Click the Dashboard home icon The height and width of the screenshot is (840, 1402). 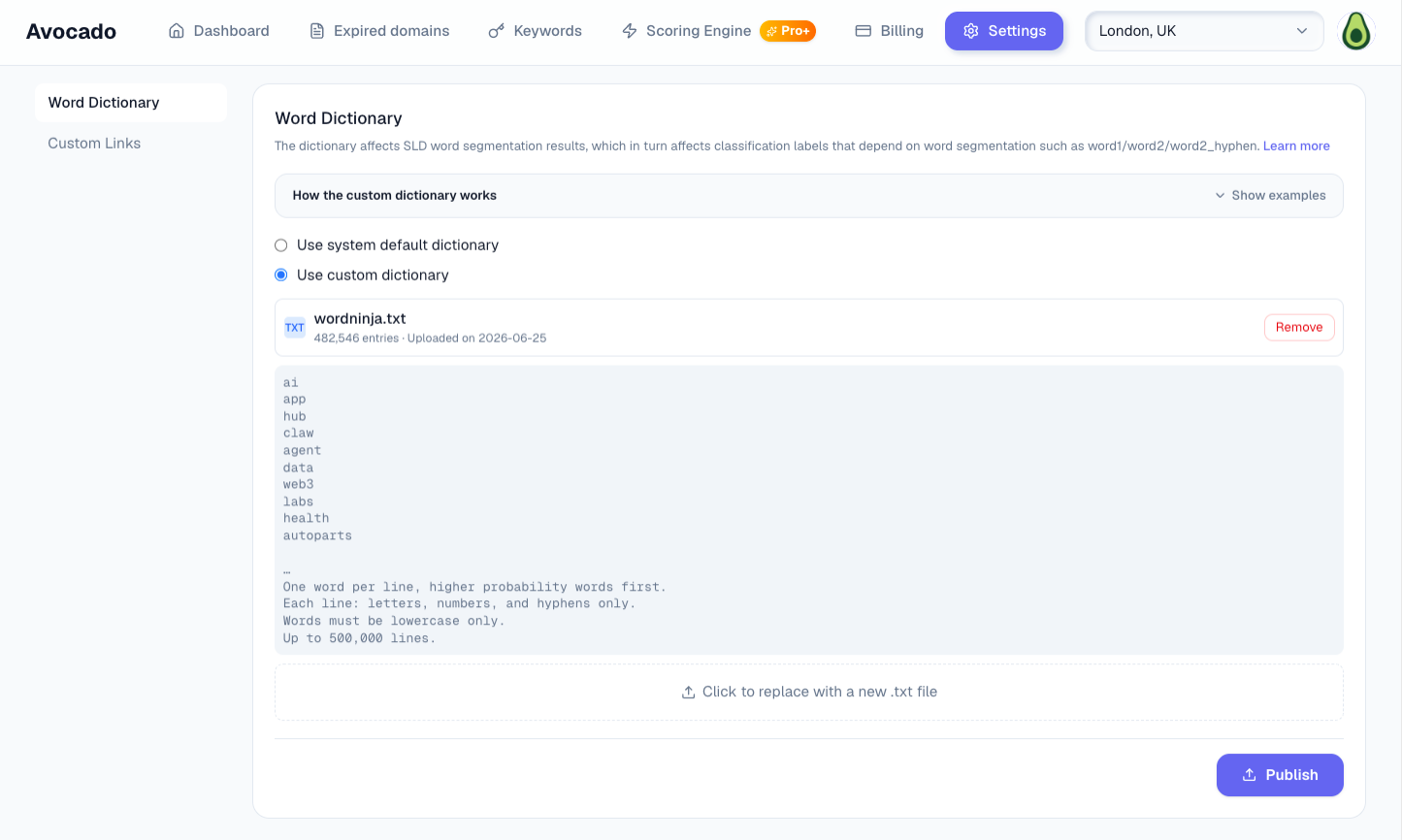(x=177, y=31)
